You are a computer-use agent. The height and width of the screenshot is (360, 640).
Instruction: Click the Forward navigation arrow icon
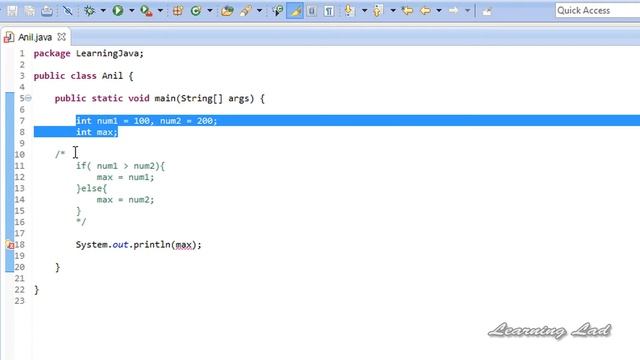453,11
